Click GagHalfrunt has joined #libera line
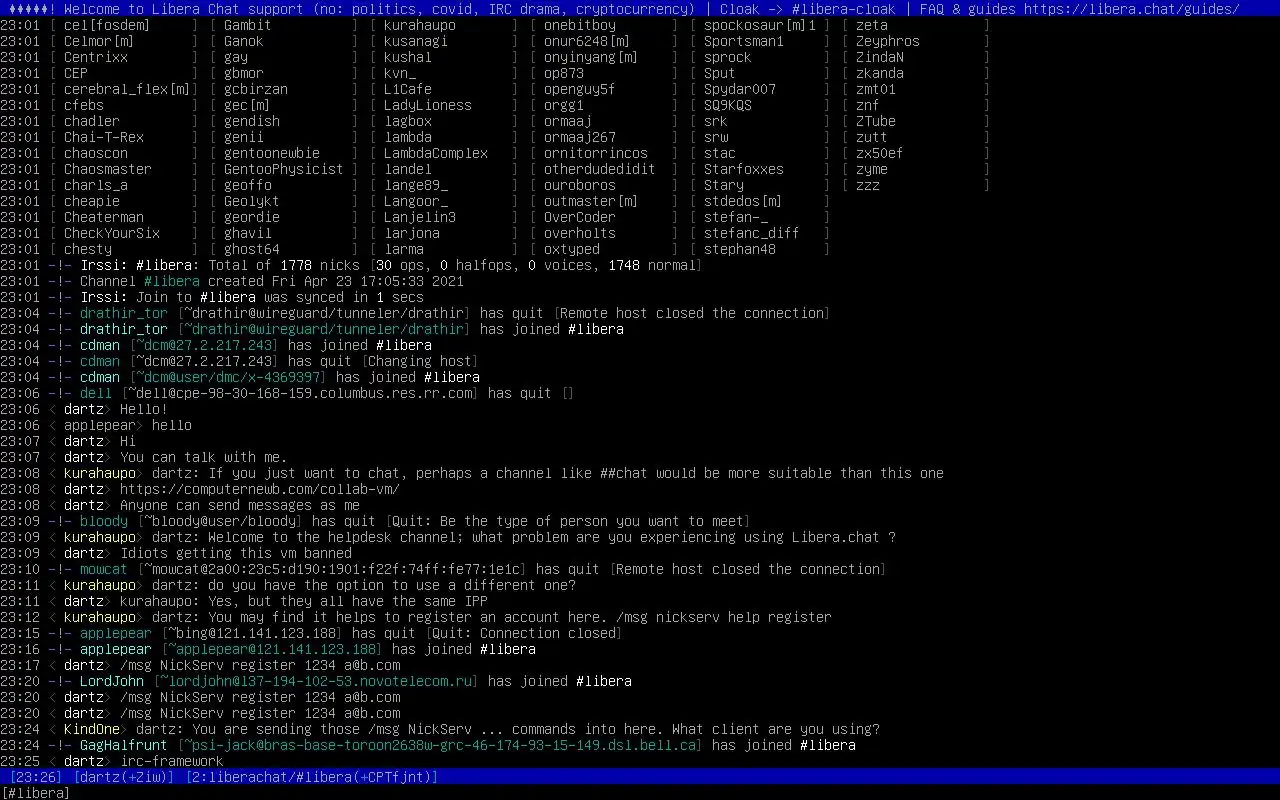The height and width of the screenshot is (800, 1280). point(428,745)
